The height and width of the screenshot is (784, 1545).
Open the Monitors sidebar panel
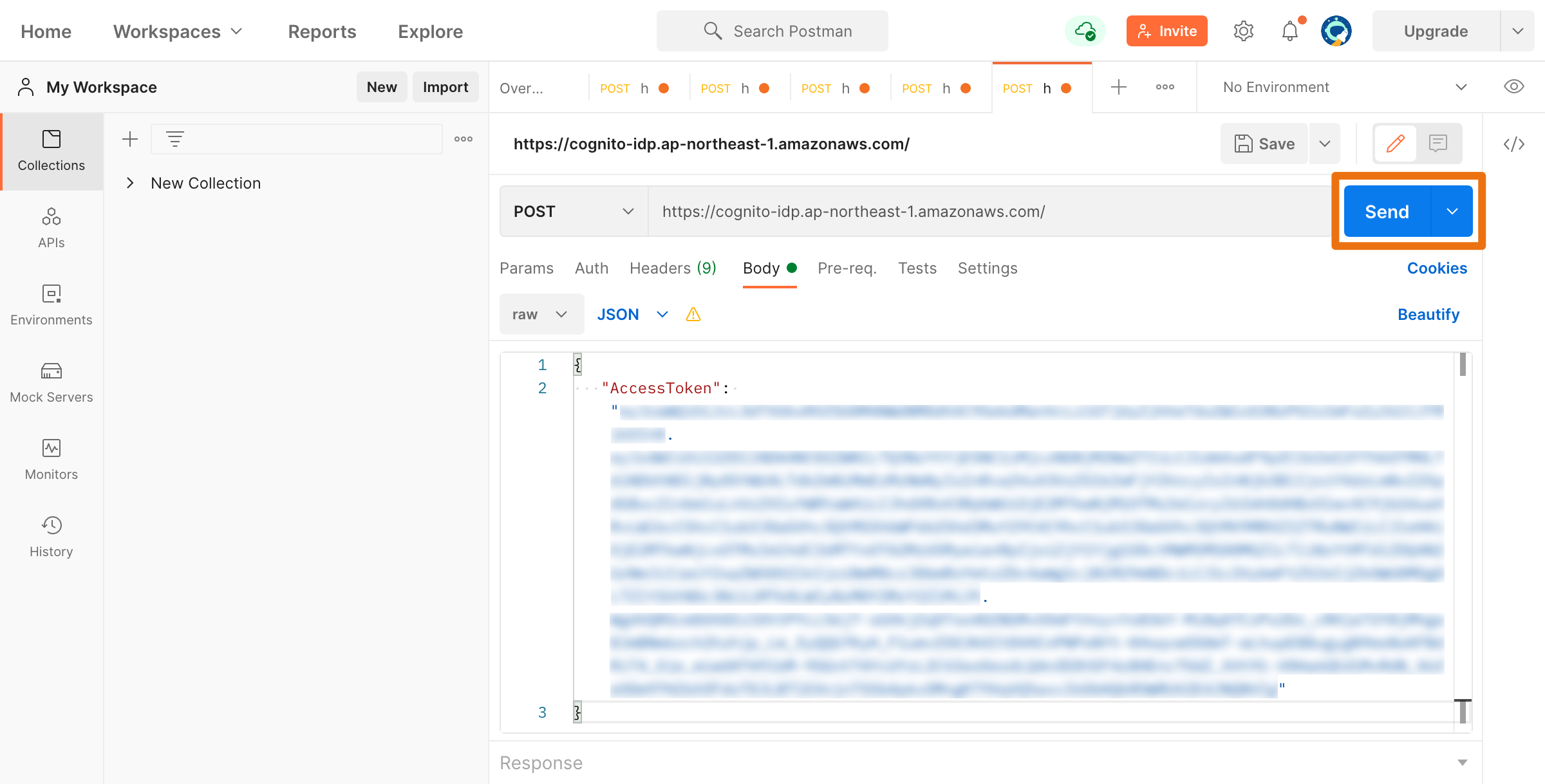pos(51,460)
